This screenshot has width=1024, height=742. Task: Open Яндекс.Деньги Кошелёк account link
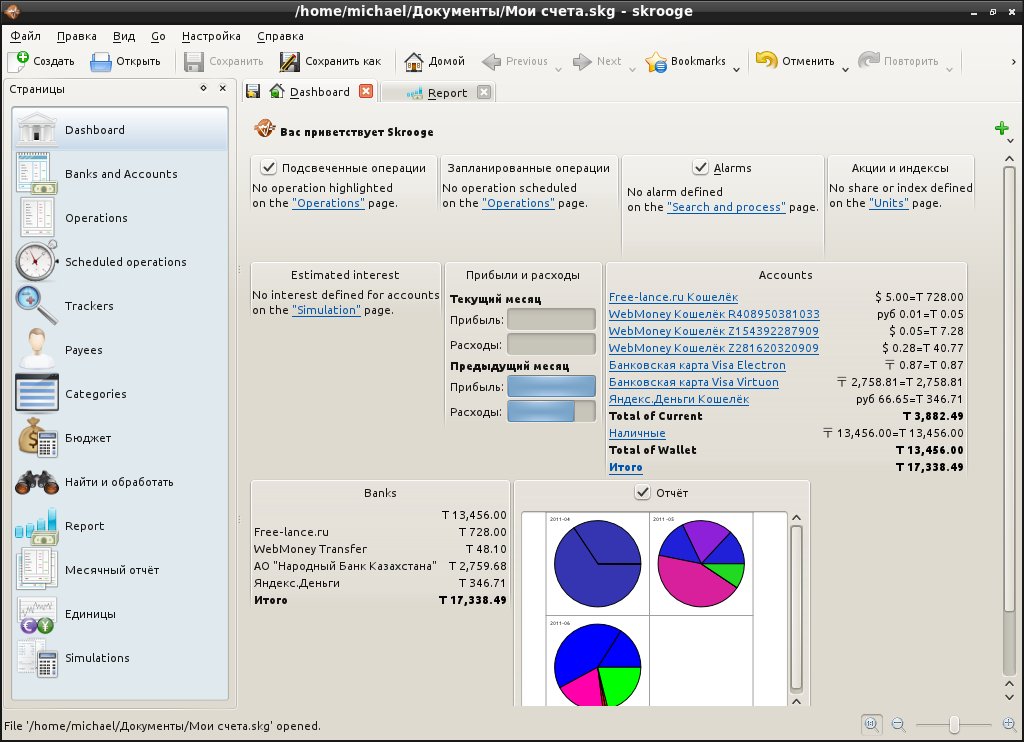(x=679, y=399)
